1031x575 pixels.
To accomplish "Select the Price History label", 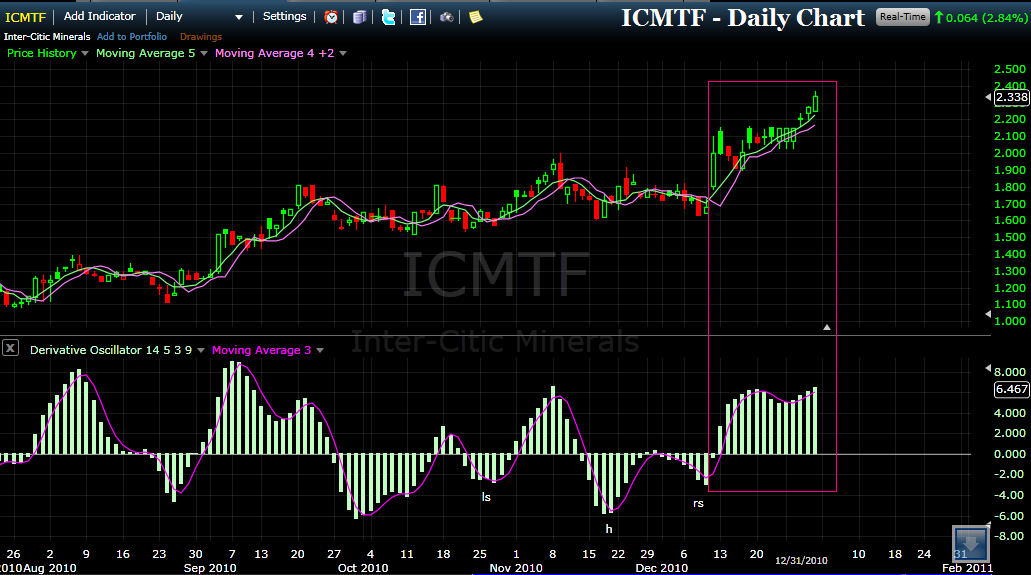I will [41, 53].
